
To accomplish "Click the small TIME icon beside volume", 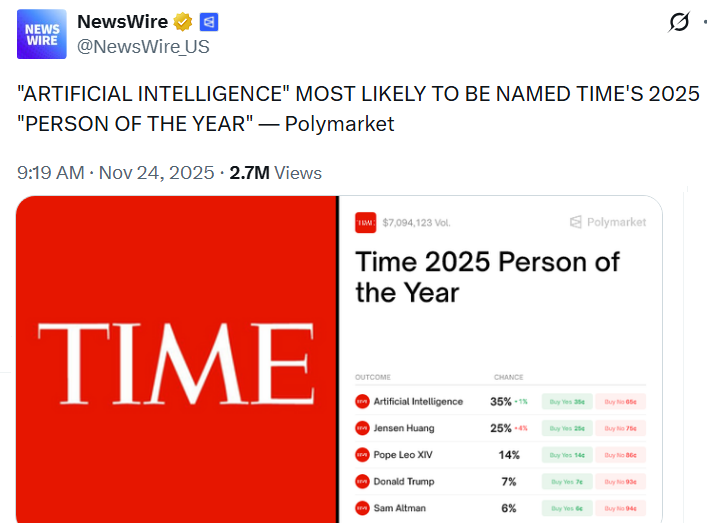I will pyautogui.click(x=365, y=222).
